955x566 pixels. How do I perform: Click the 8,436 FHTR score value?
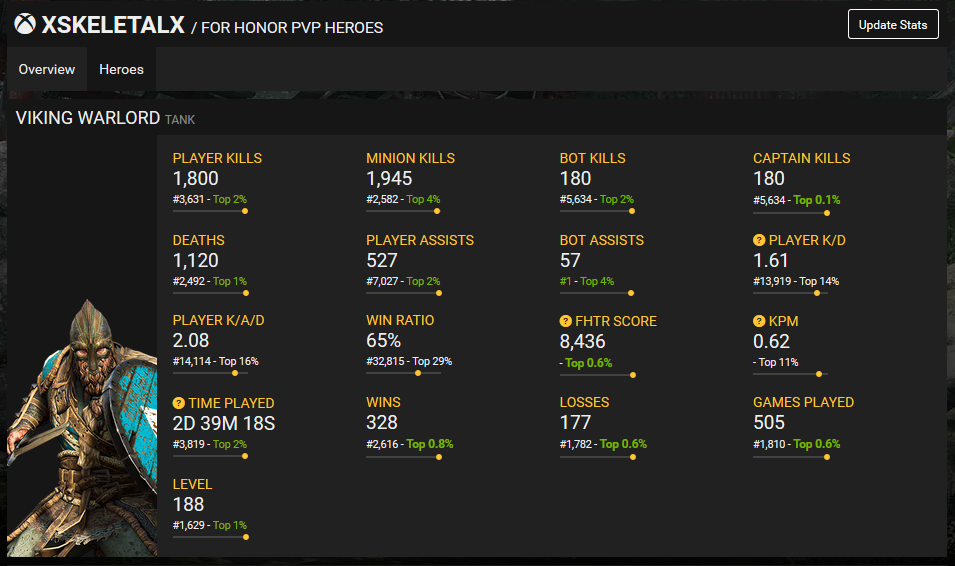pos(582,342)
